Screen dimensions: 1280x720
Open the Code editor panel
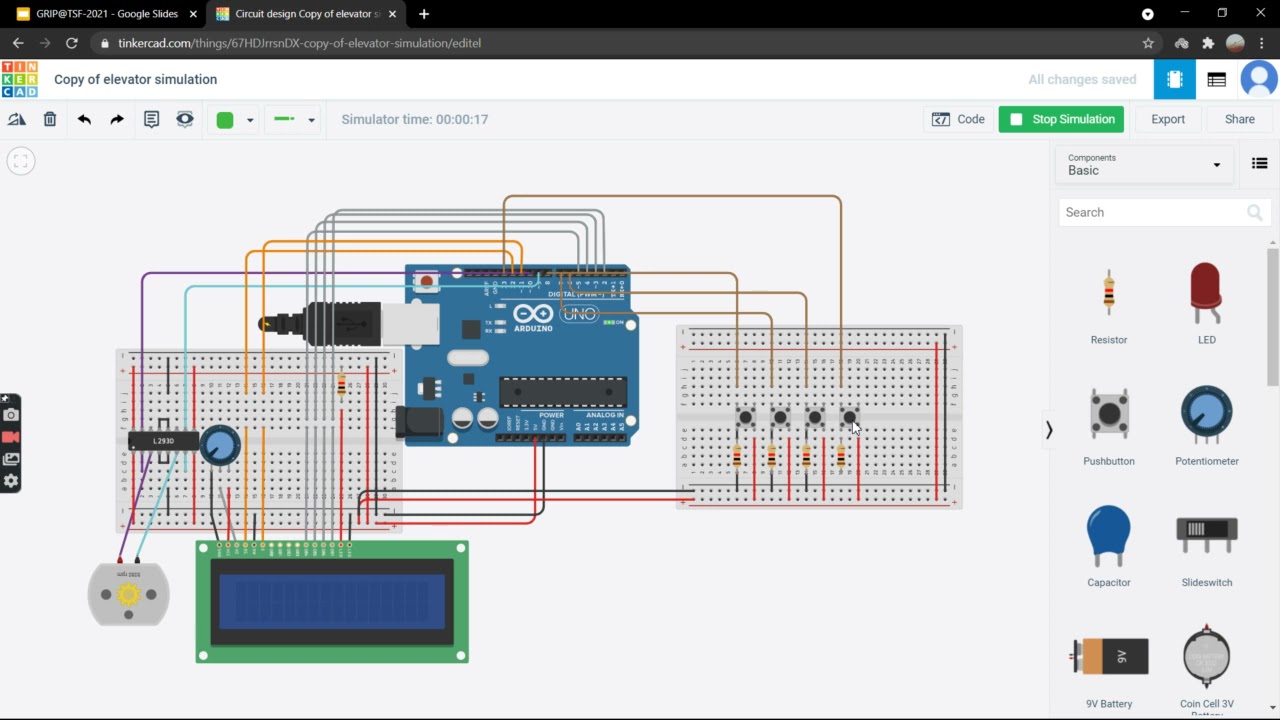[x=959, y=119]
